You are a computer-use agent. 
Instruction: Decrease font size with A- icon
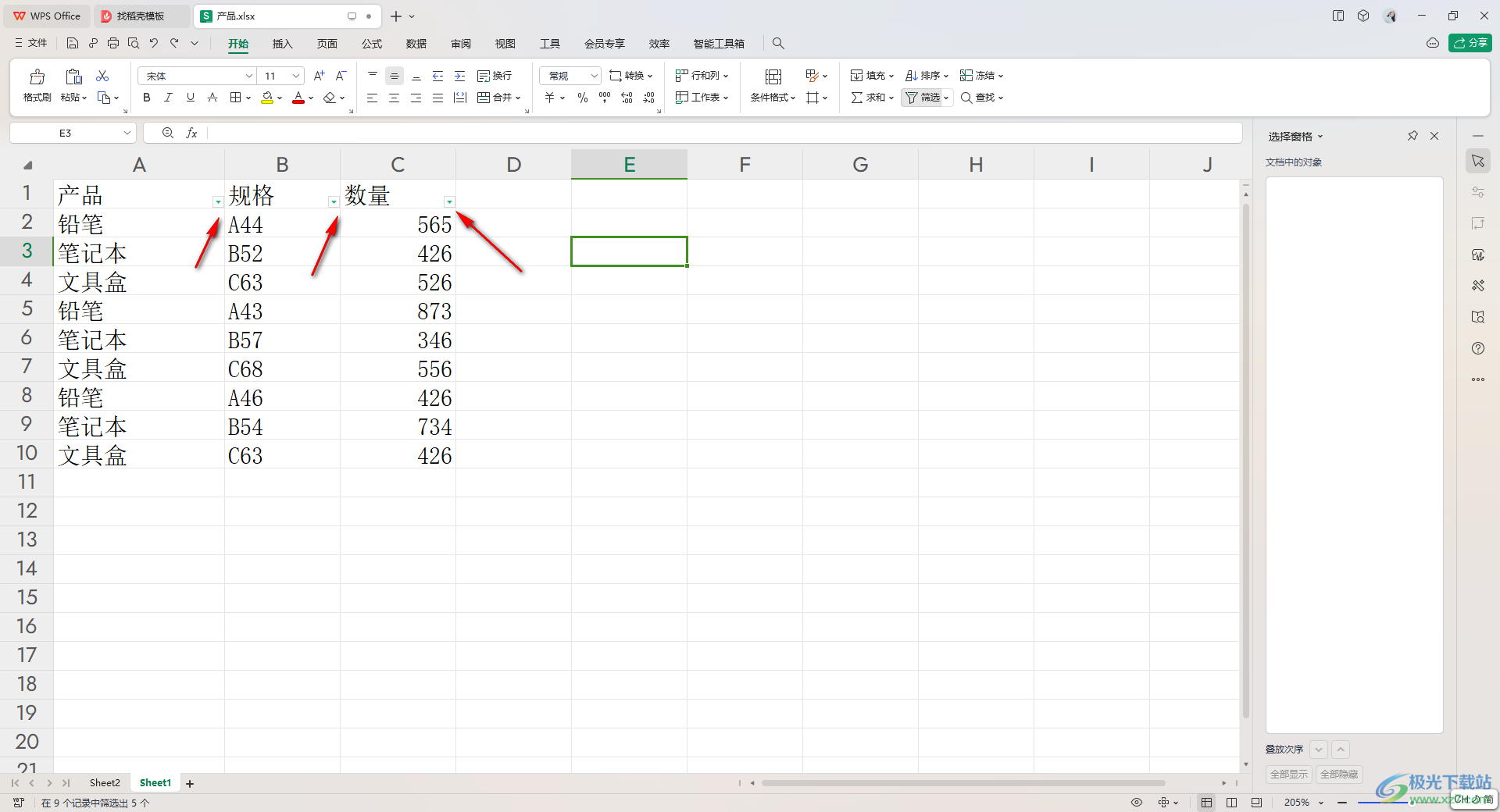[x=341, y=76]
